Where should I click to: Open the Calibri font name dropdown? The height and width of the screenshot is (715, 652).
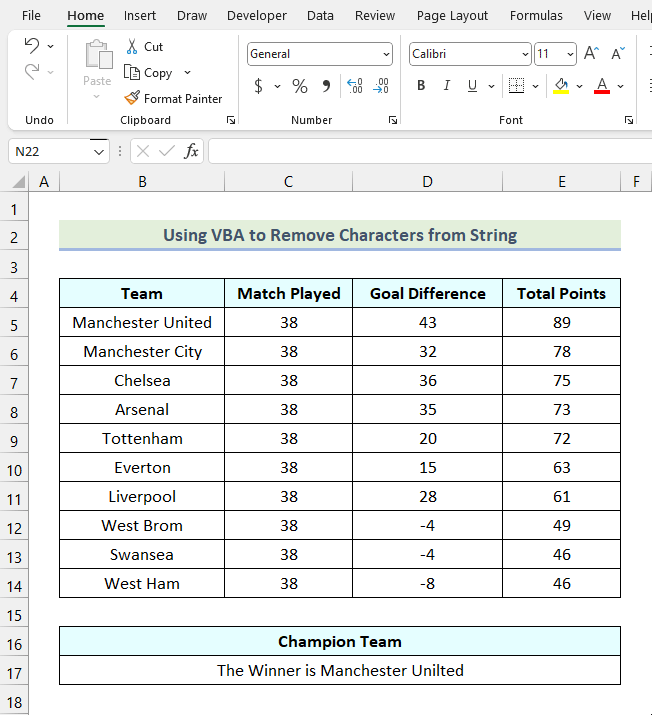[525, 54]
